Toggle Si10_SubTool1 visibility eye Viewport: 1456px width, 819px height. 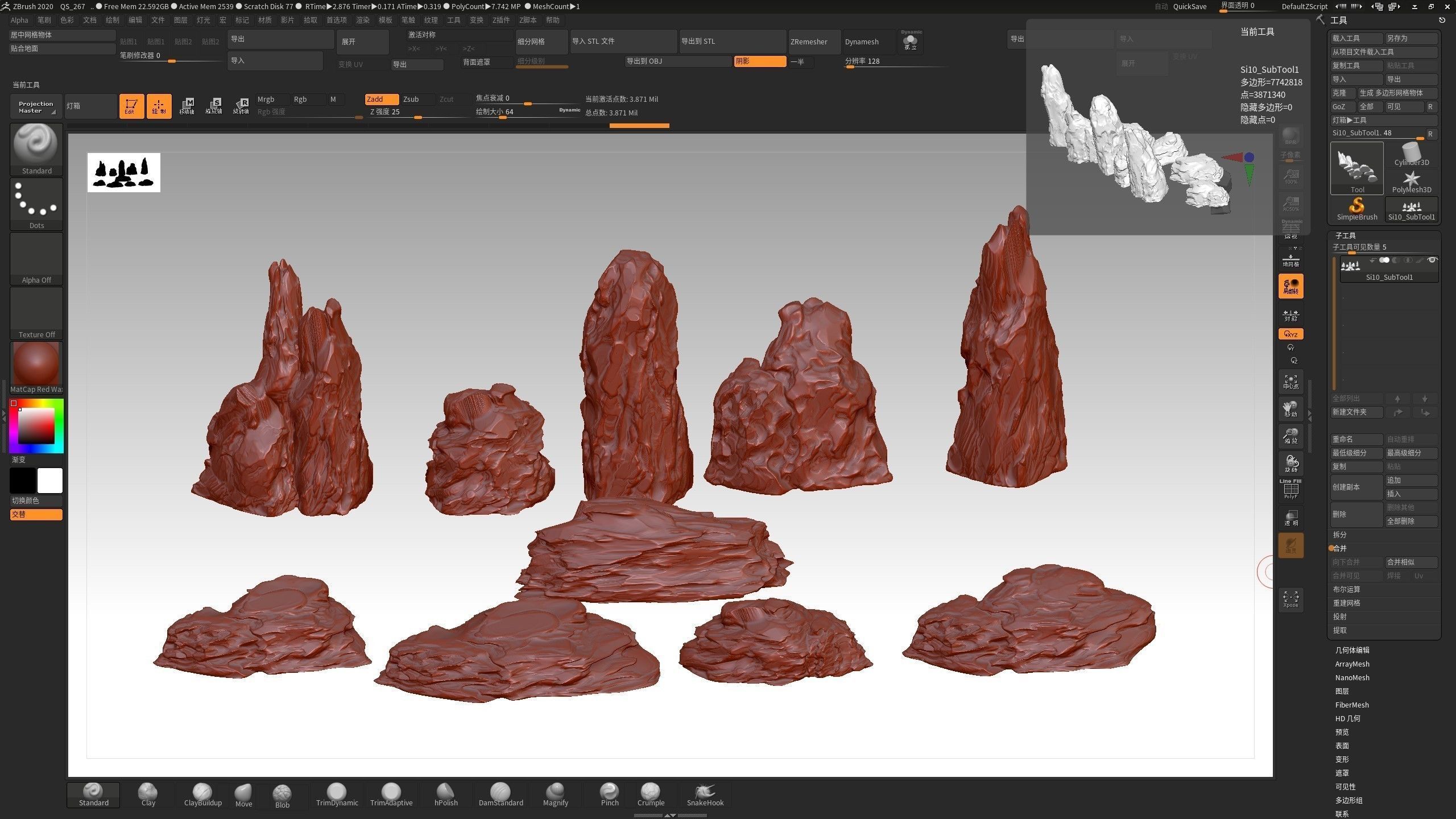[1433, 260]
